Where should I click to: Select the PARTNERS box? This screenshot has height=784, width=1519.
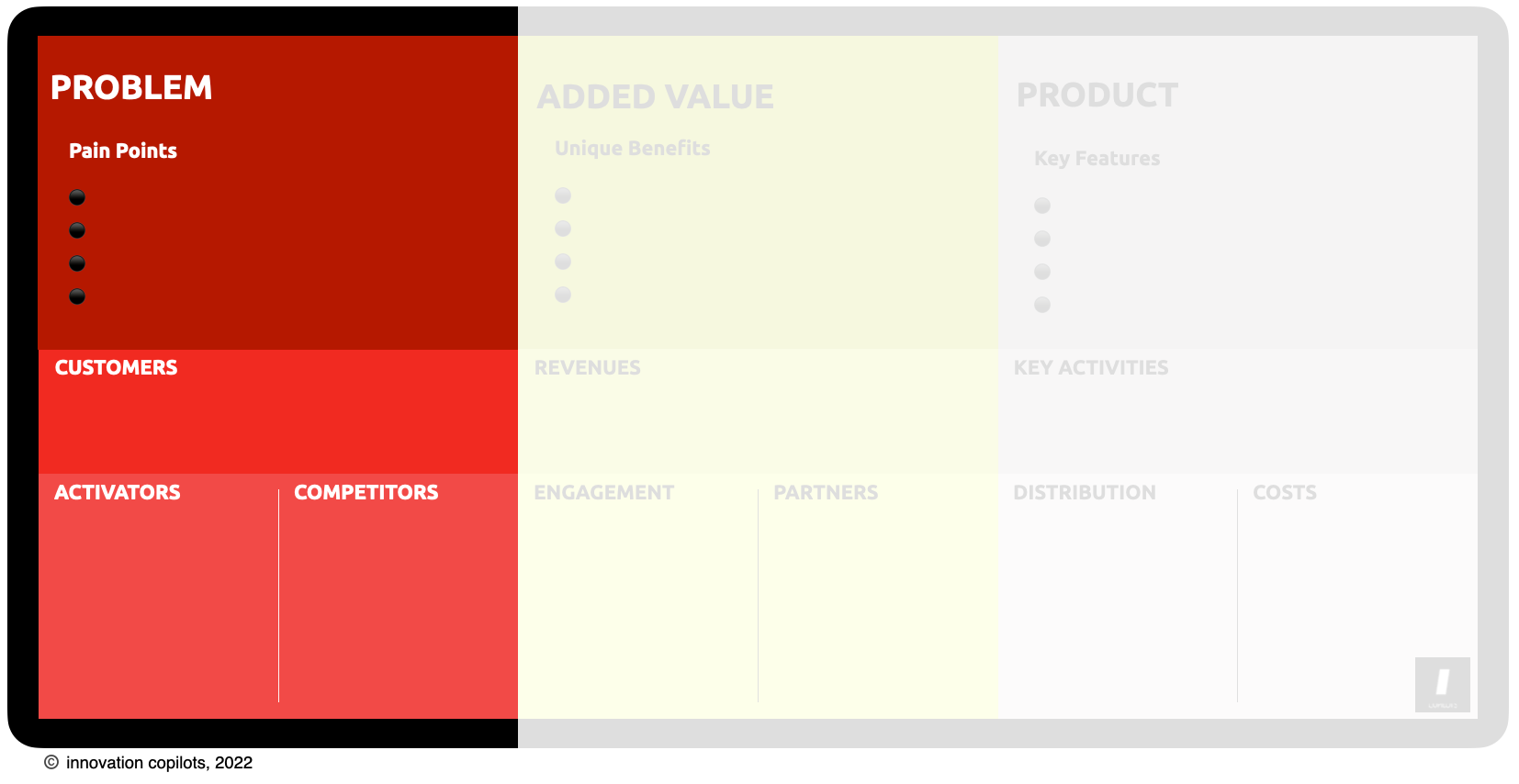point(878,596)
